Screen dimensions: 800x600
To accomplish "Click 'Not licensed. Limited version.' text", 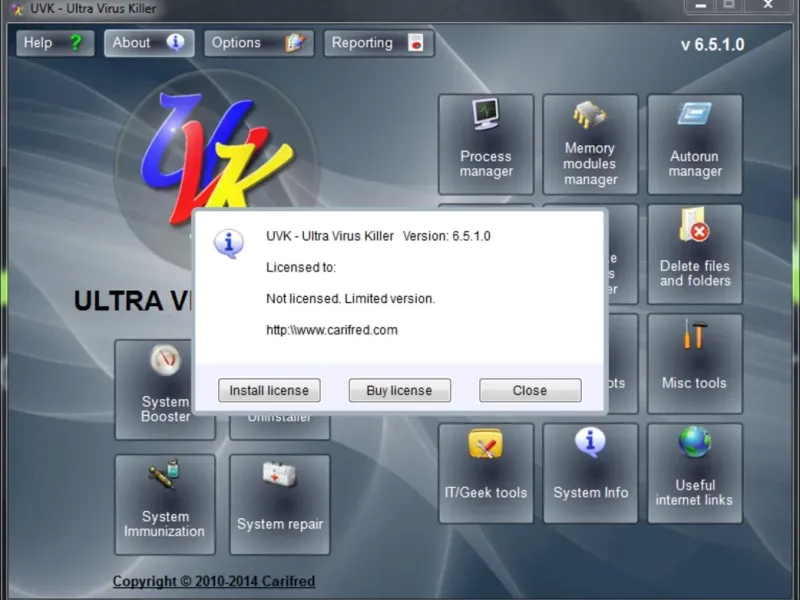I will (351, 298).
